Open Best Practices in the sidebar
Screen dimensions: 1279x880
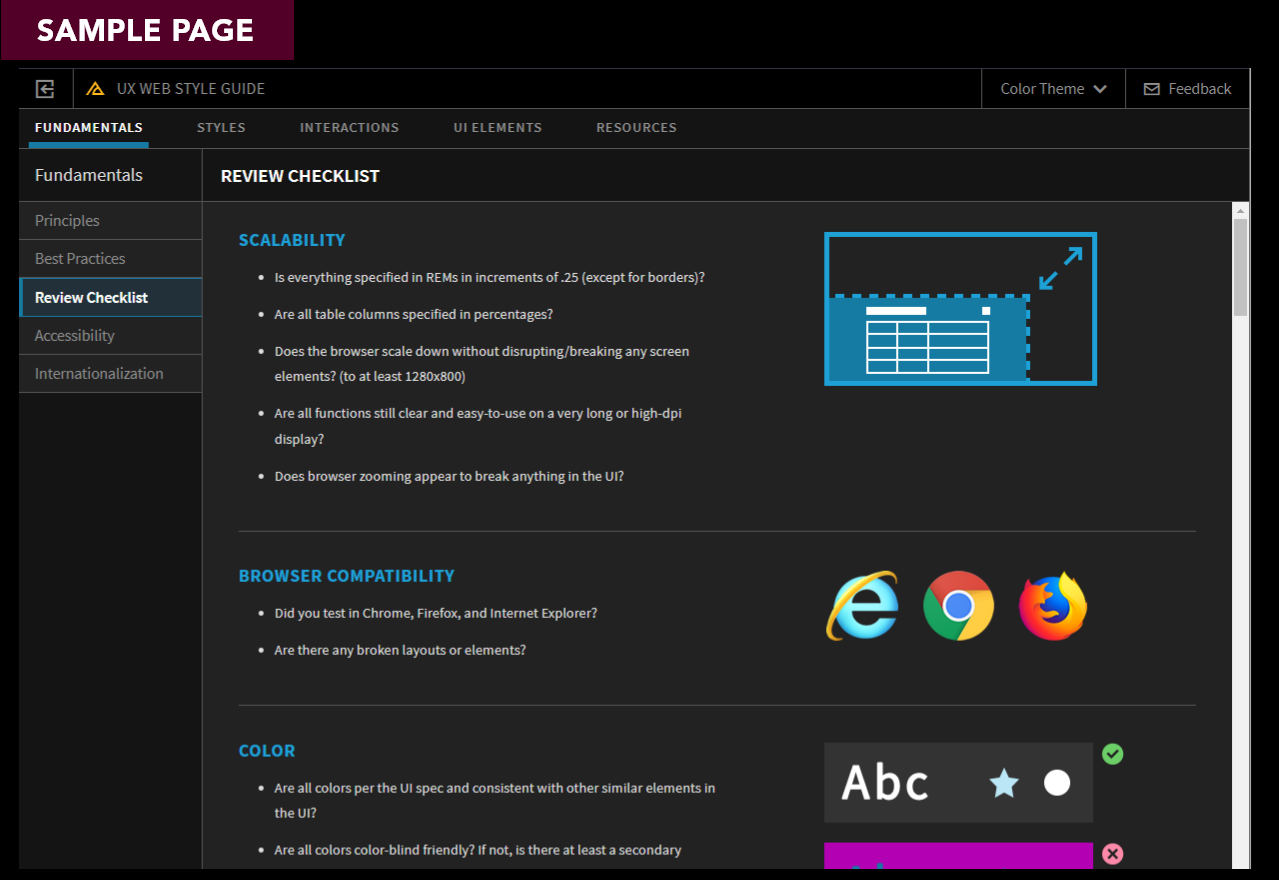point(111,259)
